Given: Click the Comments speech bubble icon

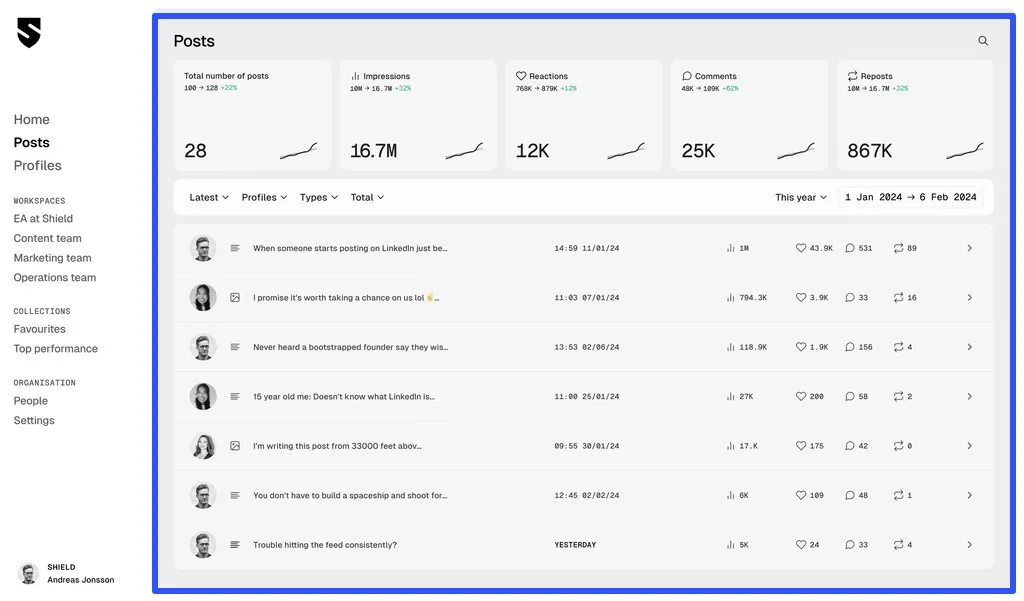Looking at the screenshot, I should tap(685, 75).
